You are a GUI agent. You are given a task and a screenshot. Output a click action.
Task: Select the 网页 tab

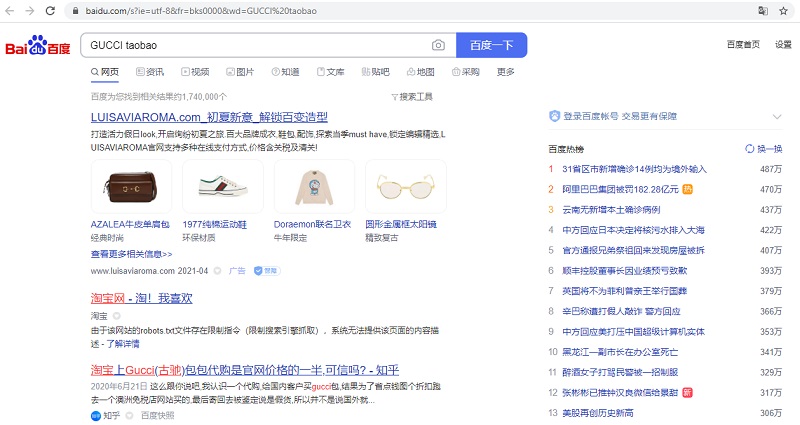105,72
